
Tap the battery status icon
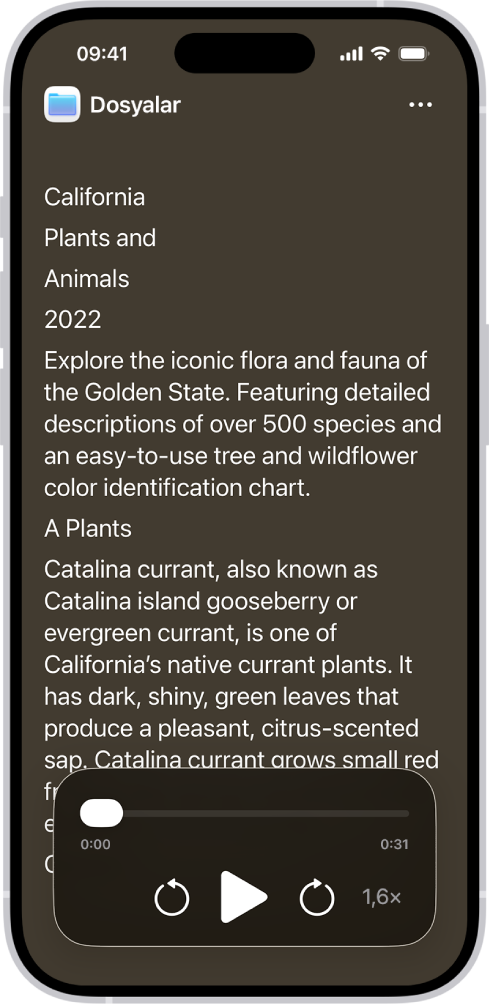pos(414,54)
